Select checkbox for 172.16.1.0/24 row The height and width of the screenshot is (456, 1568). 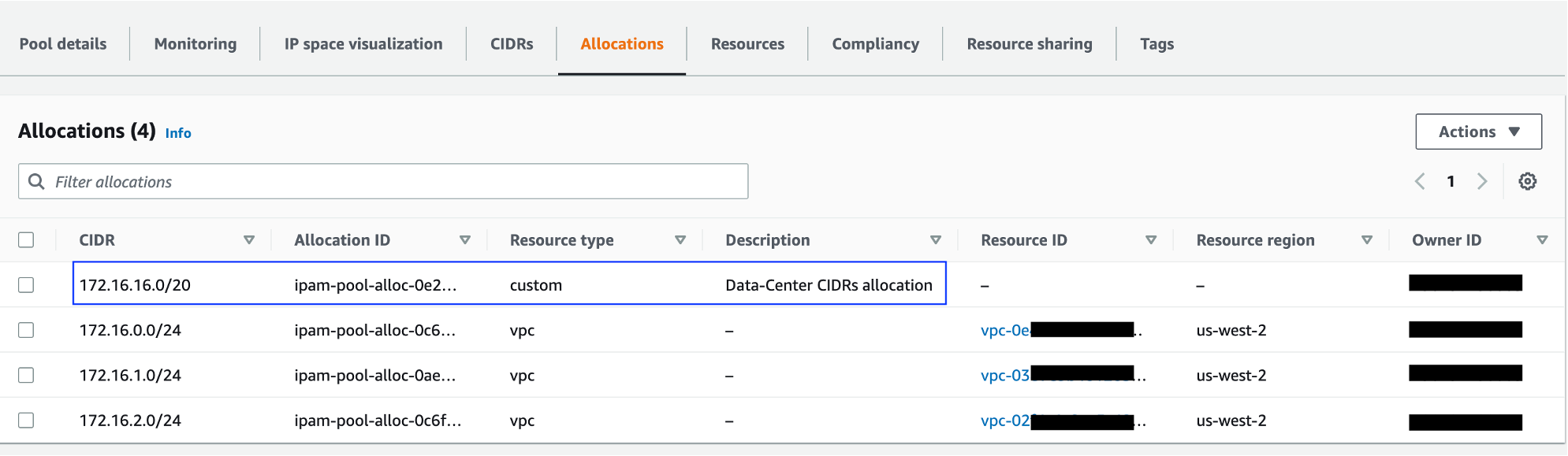coord(26,375)
